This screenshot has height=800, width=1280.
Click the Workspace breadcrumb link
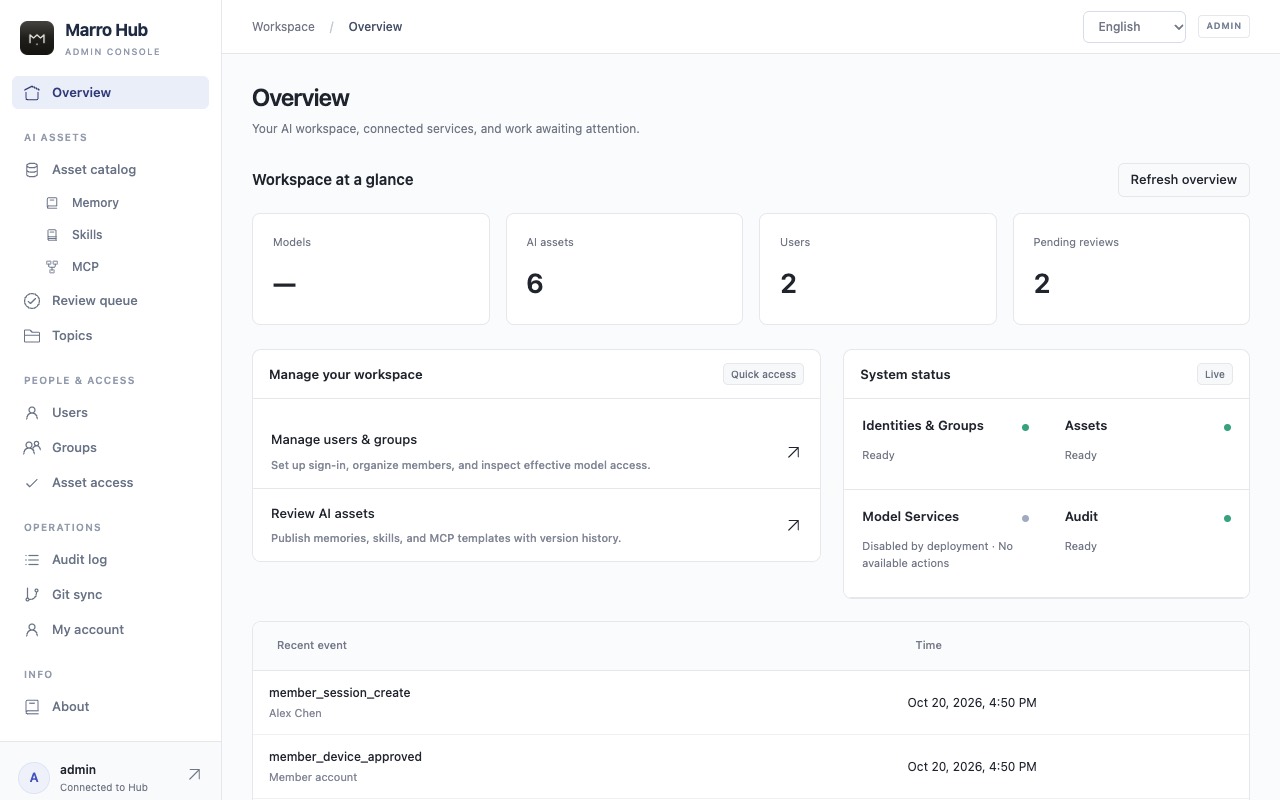click(283, 27)
